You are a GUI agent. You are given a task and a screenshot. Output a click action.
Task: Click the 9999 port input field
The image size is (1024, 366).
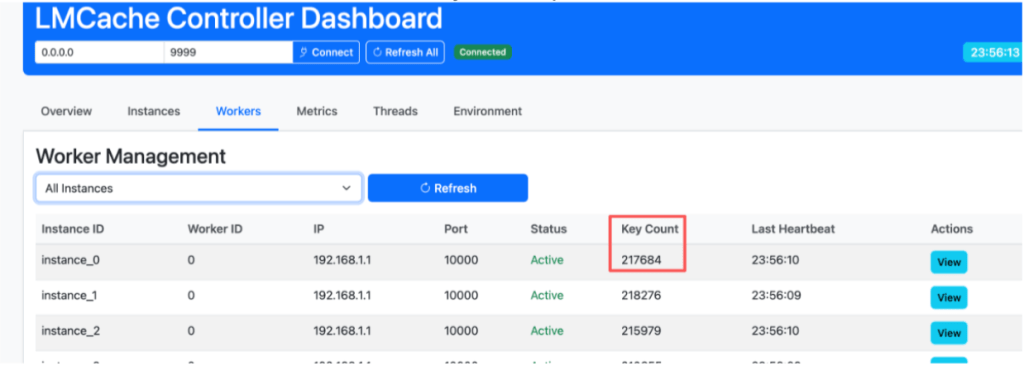(228, 52)
